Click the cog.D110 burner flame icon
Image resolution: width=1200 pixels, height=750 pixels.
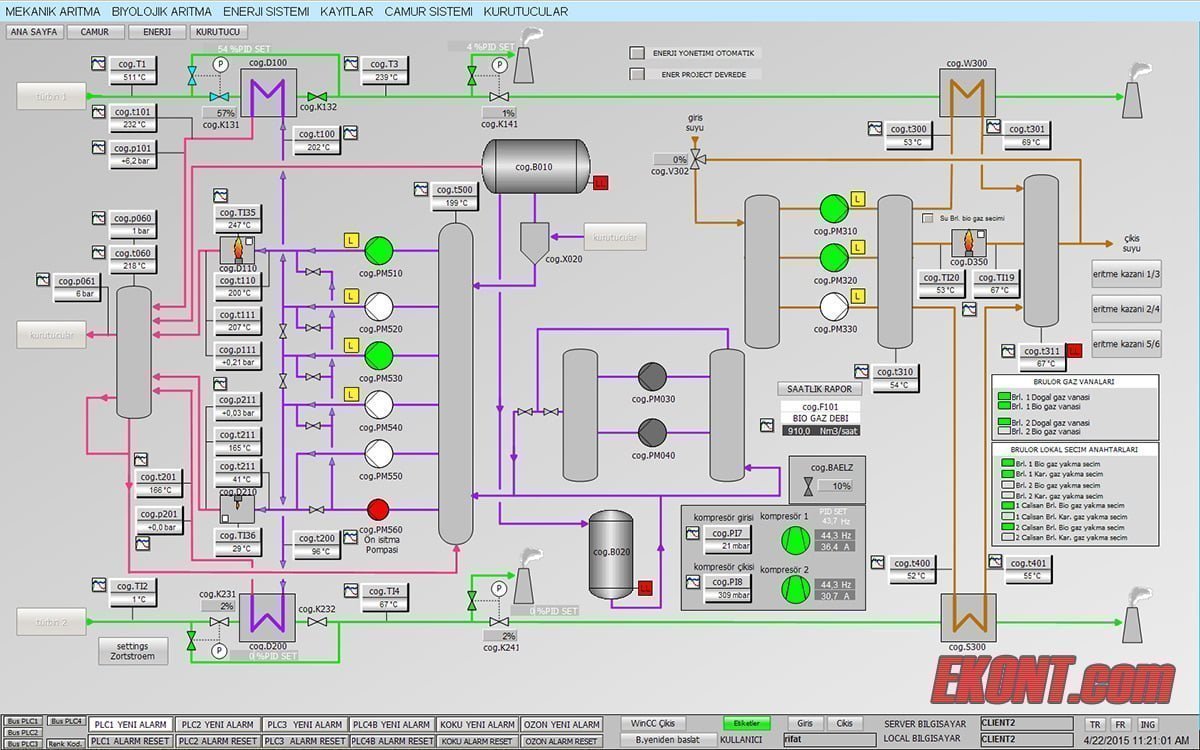237,249
